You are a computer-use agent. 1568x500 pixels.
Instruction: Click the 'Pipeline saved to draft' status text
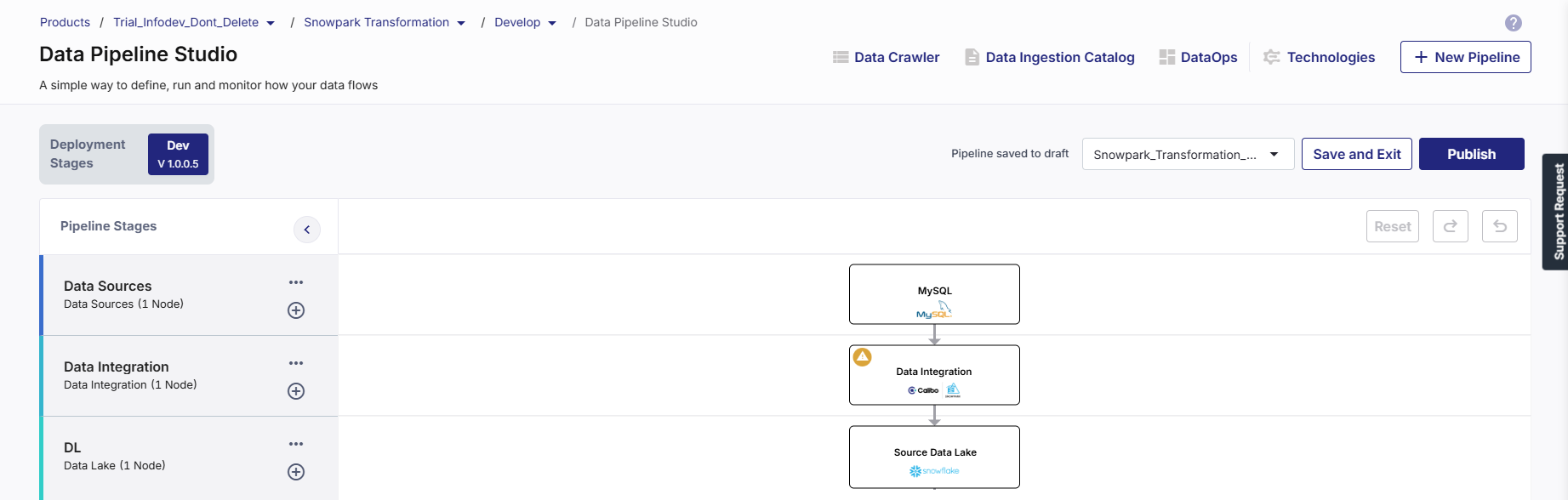1010,154
